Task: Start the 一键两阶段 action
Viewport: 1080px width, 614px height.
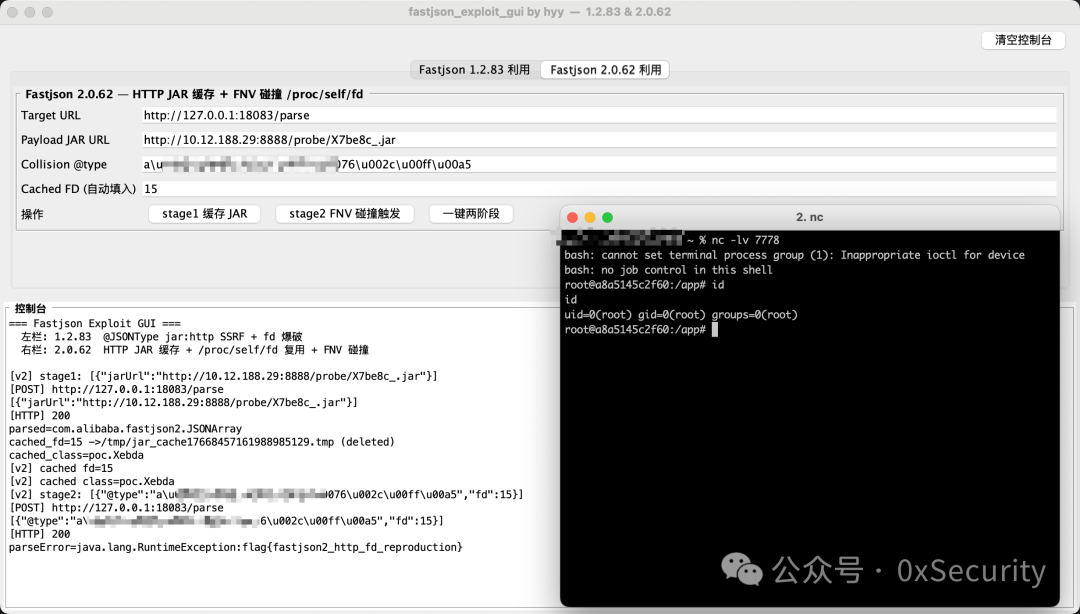Action: [x=471, y=214]
